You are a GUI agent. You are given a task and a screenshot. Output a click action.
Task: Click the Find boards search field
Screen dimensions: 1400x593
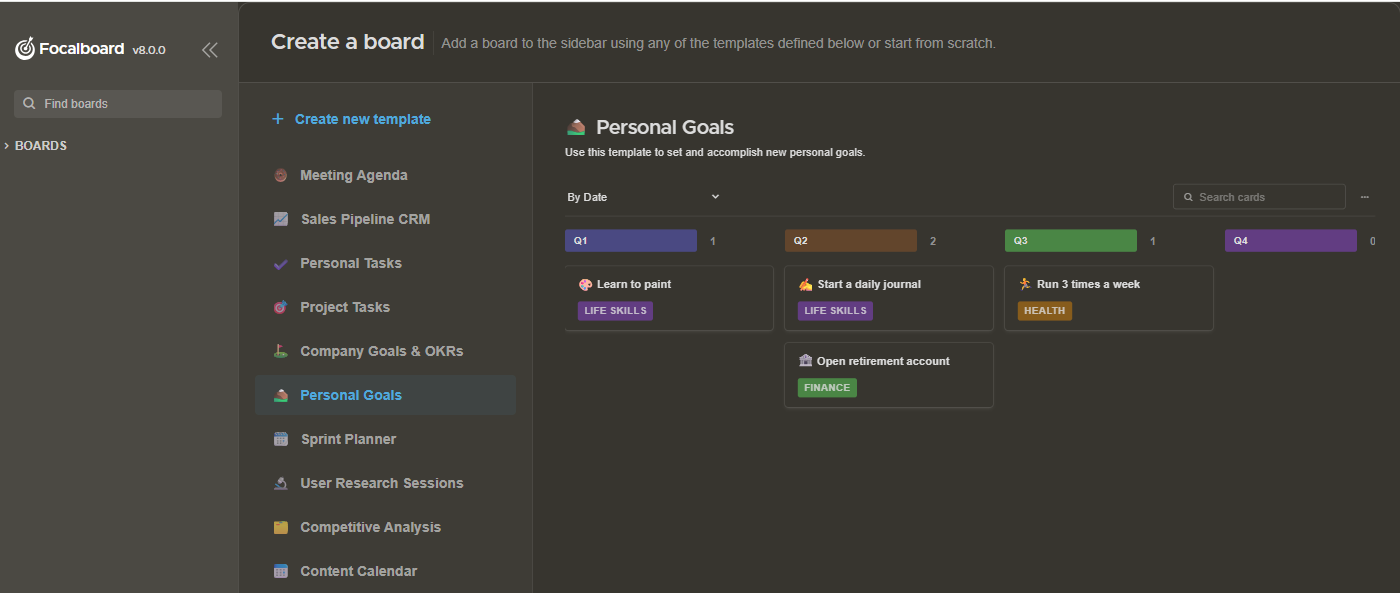point(118,103)
